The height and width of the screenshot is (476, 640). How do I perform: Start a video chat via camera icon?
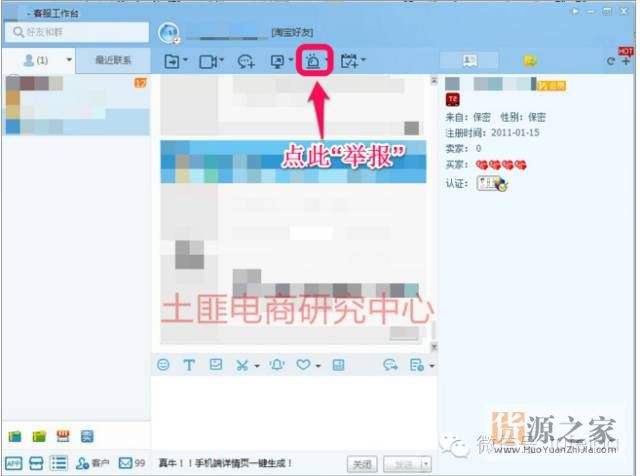[208, 62]
